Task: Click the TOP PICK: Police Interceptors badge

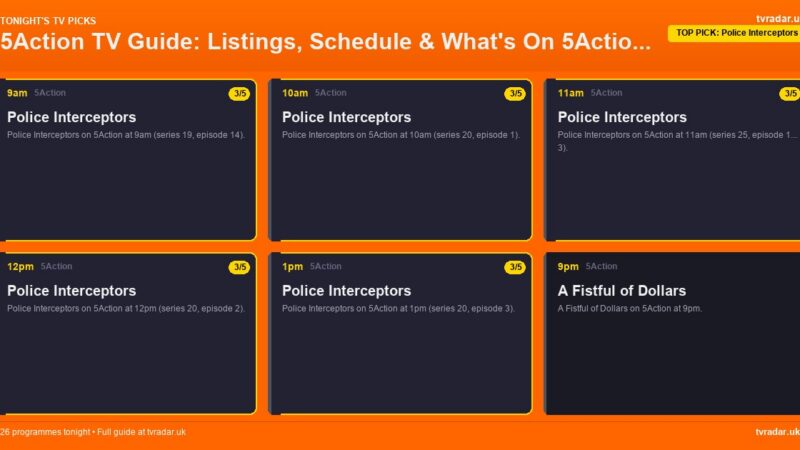Action: 734,33
